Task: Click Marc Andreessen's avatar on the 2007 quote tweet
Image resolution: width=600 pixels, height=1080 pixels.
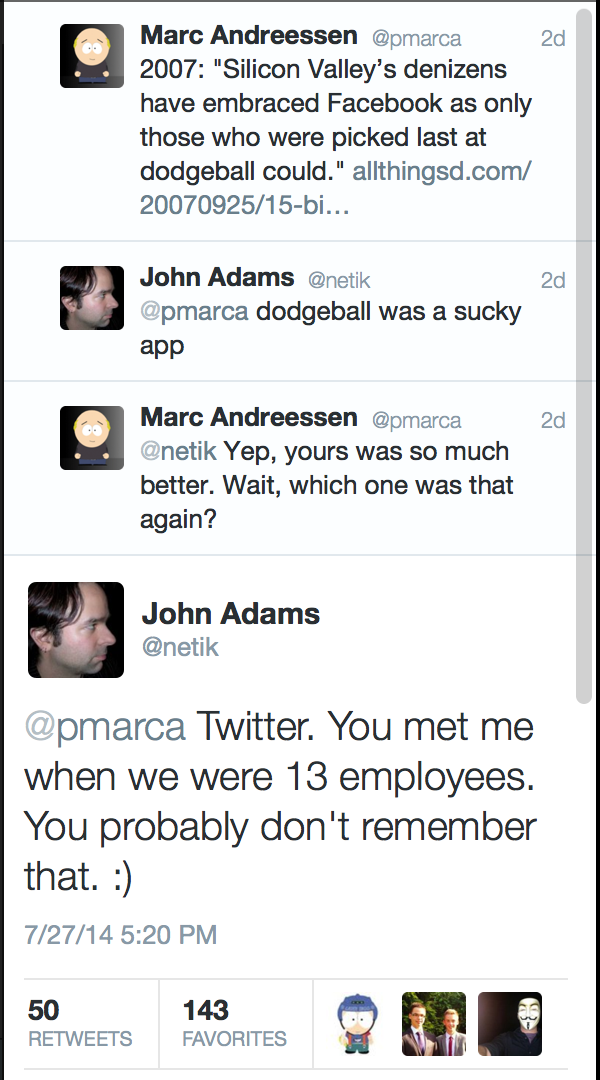Action: pos(92,57)
